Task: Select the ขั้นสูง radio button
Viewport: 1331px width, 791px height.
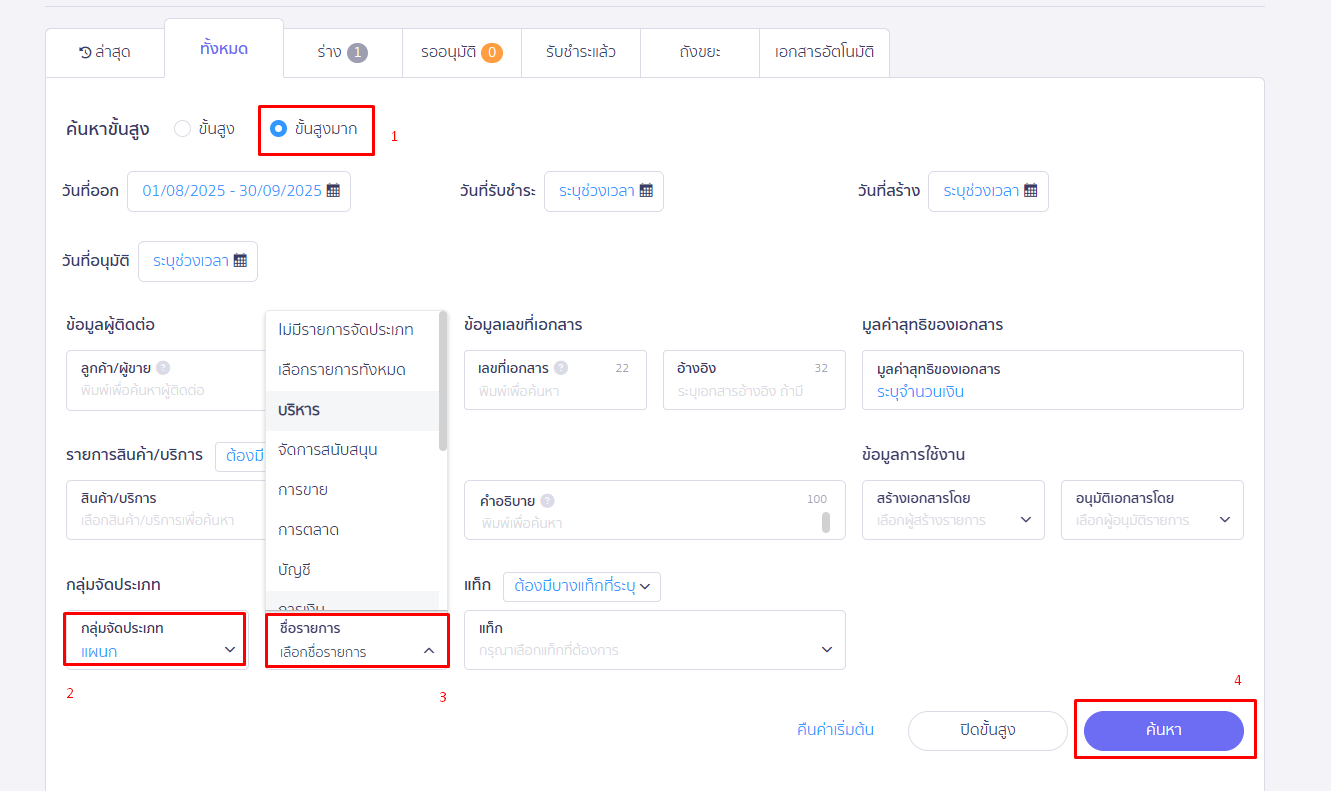Action: pos(182,128)
